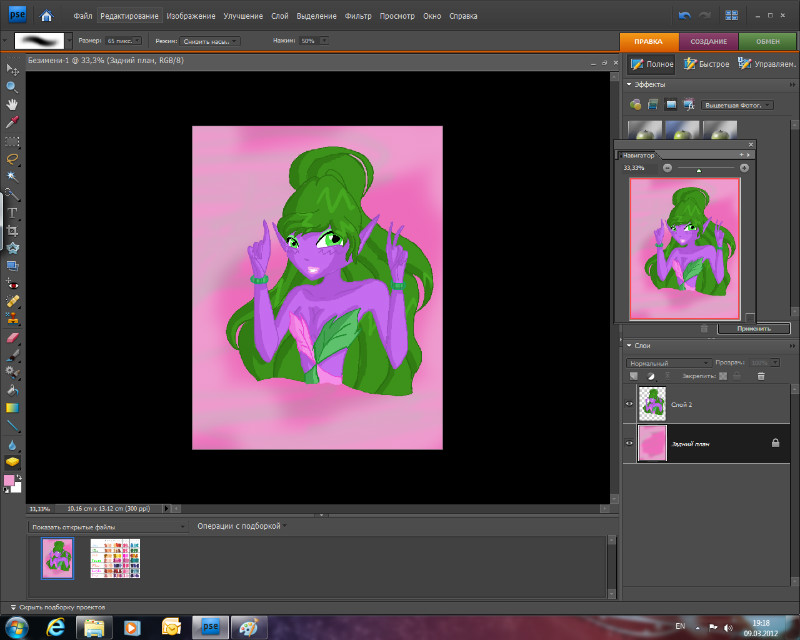Activate the Gradient tool

coord(13,408)
